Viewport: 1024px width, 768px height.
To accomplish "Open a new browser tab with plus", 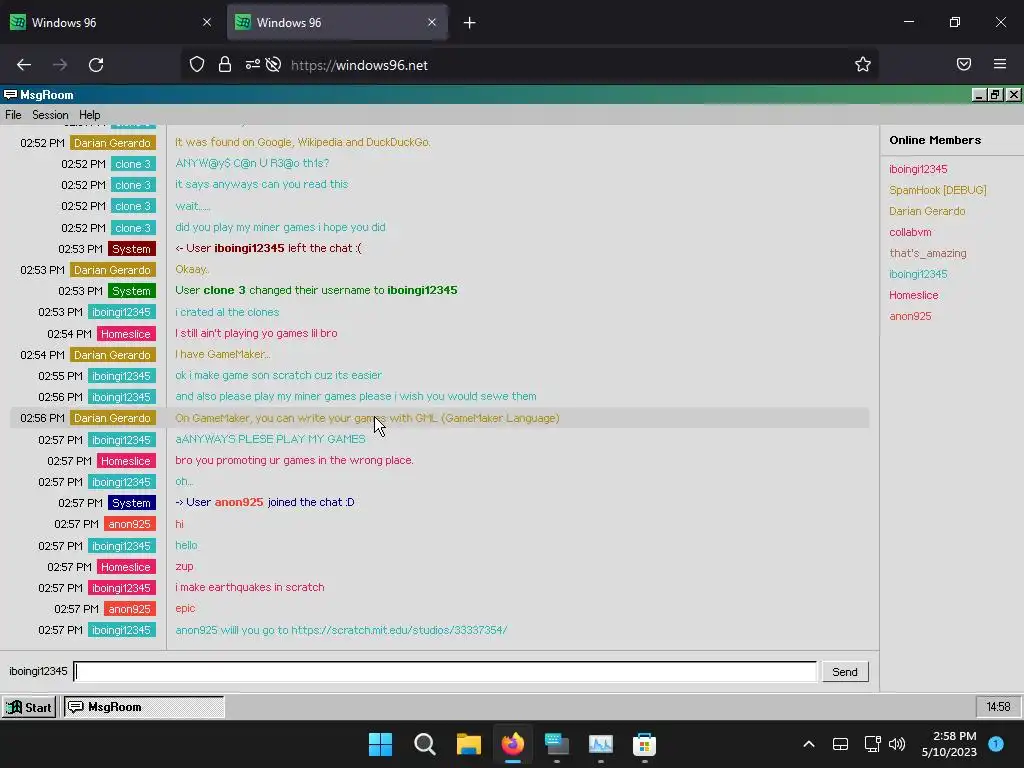I will [470, 23].
